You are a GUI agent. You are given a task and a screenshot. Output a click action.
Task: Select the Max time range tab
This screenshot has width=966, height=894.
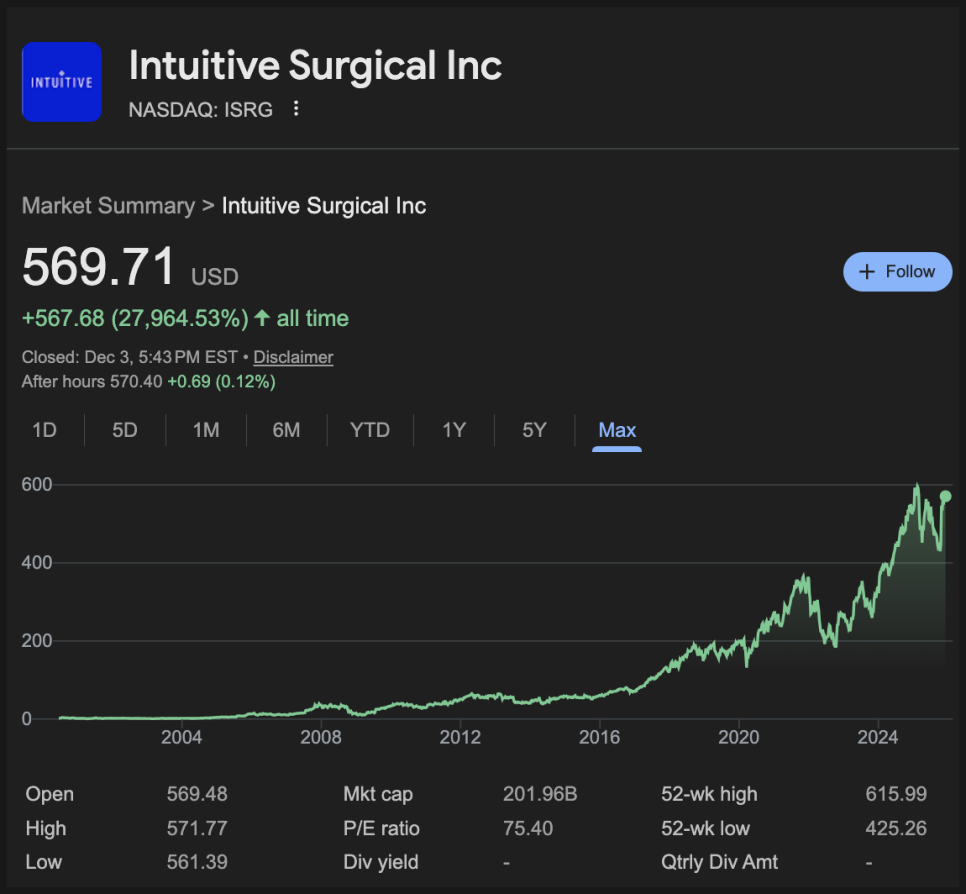617,431
